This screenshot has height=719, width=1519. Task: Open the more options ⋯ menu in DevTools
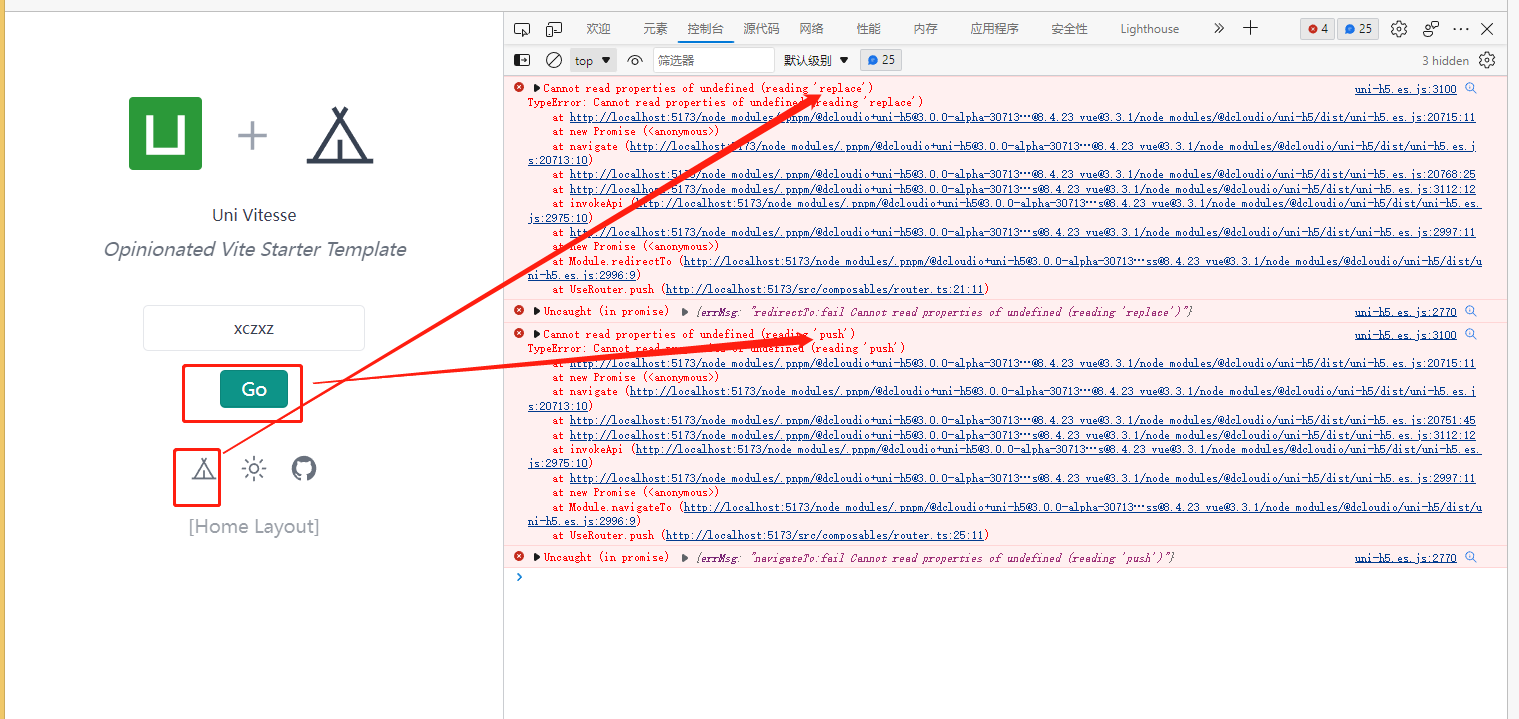coord(1460,29)
